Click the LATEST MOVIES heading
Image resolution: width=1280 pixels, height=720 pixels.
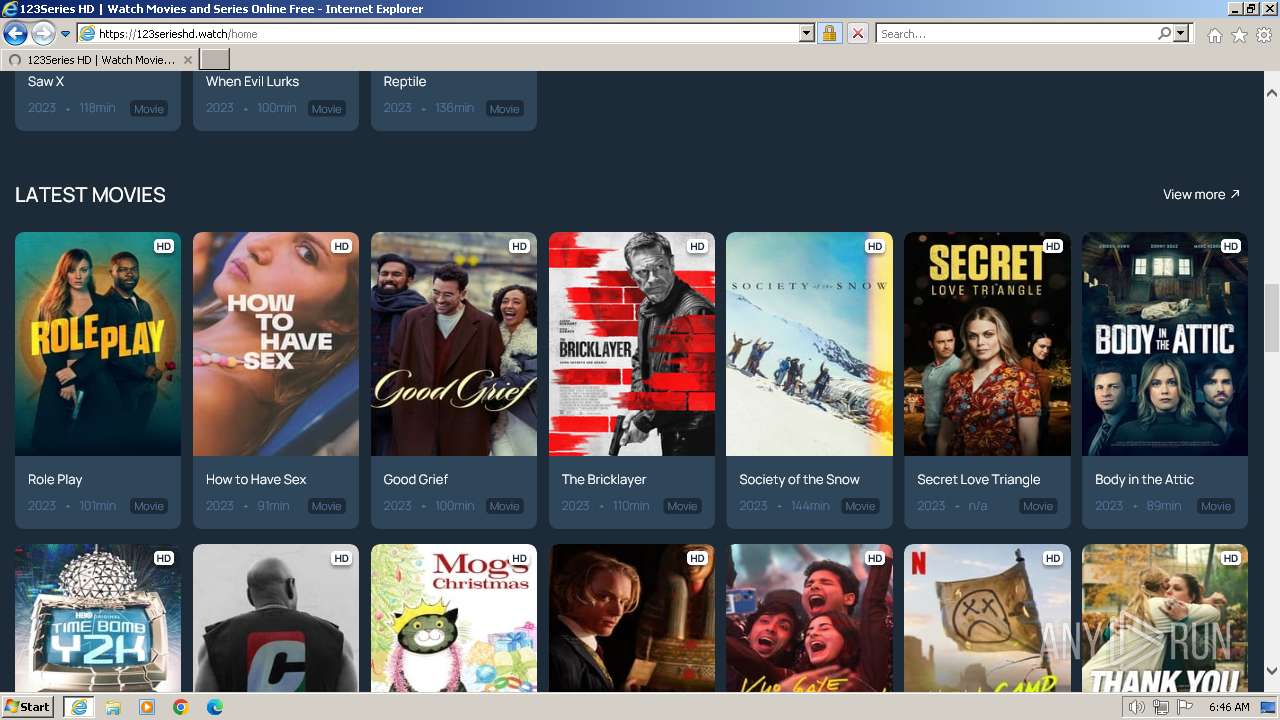click(90, 195)
